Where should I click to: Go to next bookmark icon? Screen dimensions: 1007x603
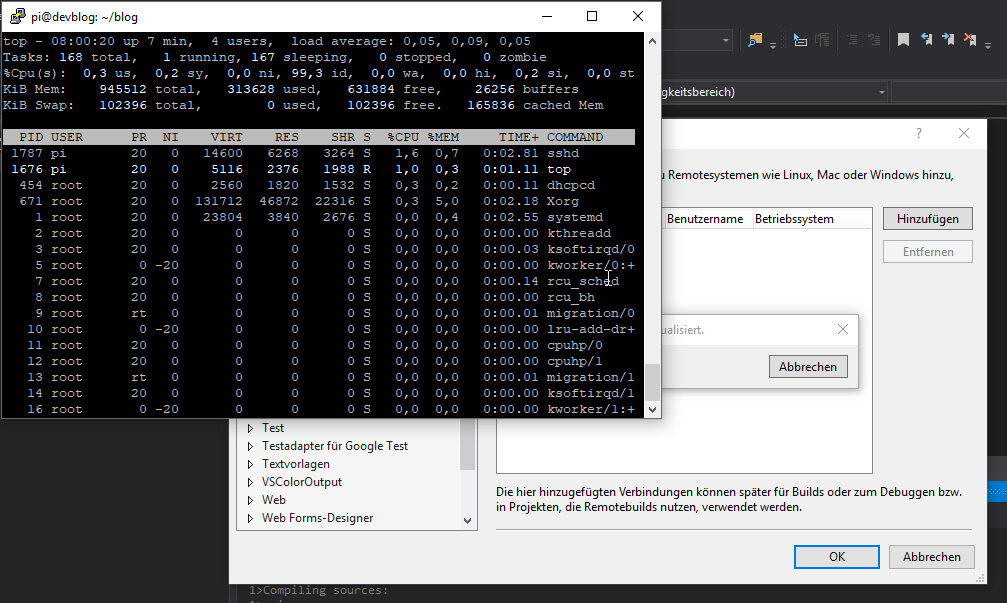tap(948, 40)
